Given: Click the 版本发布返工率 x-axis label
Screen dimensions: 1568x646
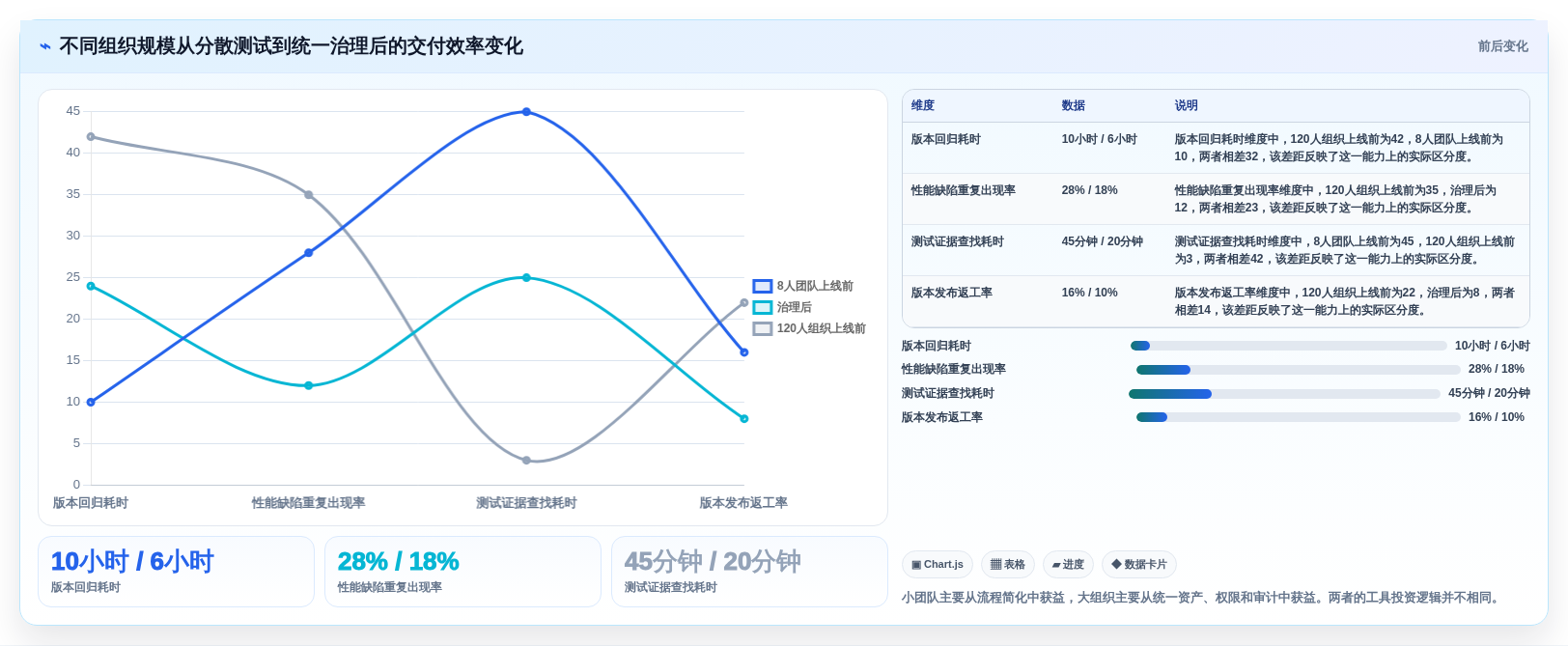Looking at the screenshot, I should tap(743, 503).
